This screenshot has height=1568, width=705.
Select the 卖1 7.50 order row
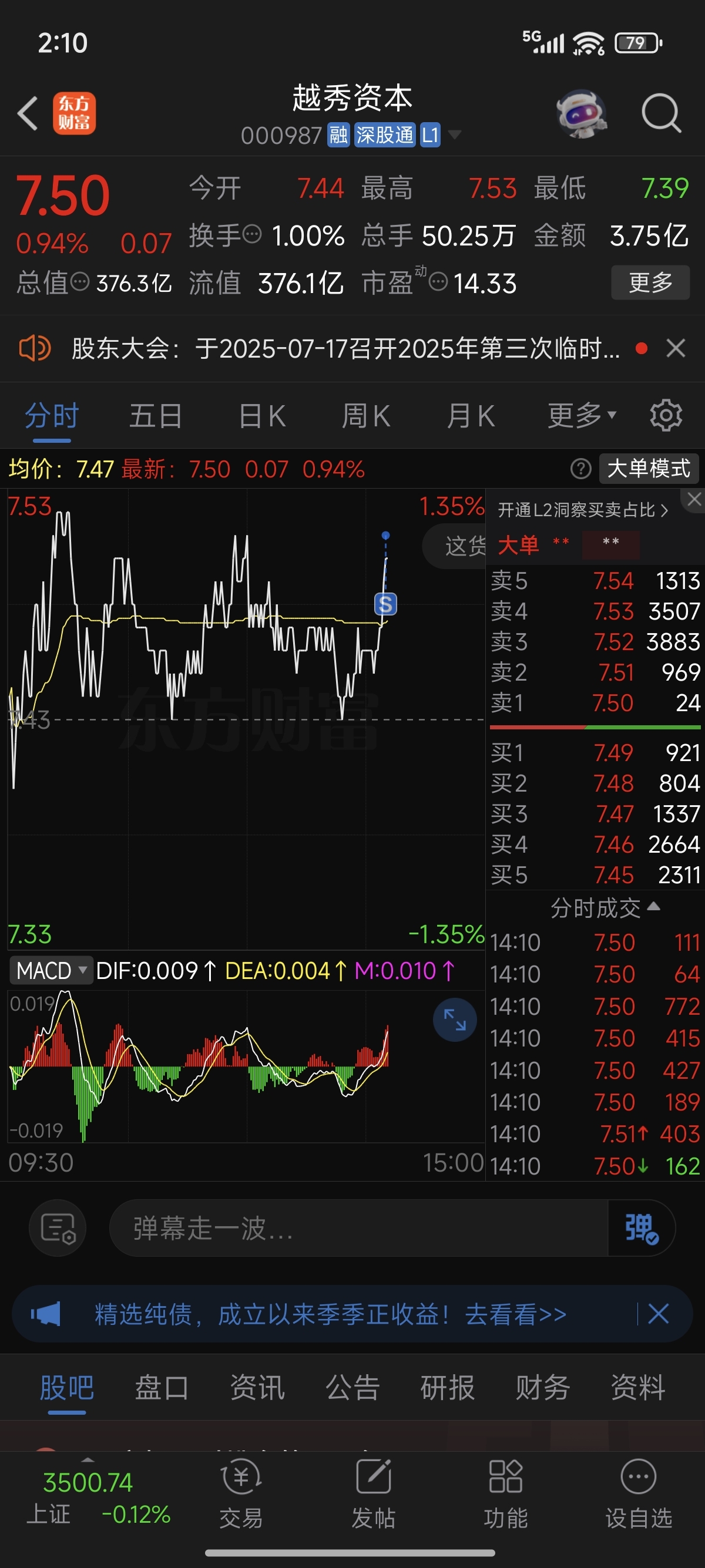(595, 702)
